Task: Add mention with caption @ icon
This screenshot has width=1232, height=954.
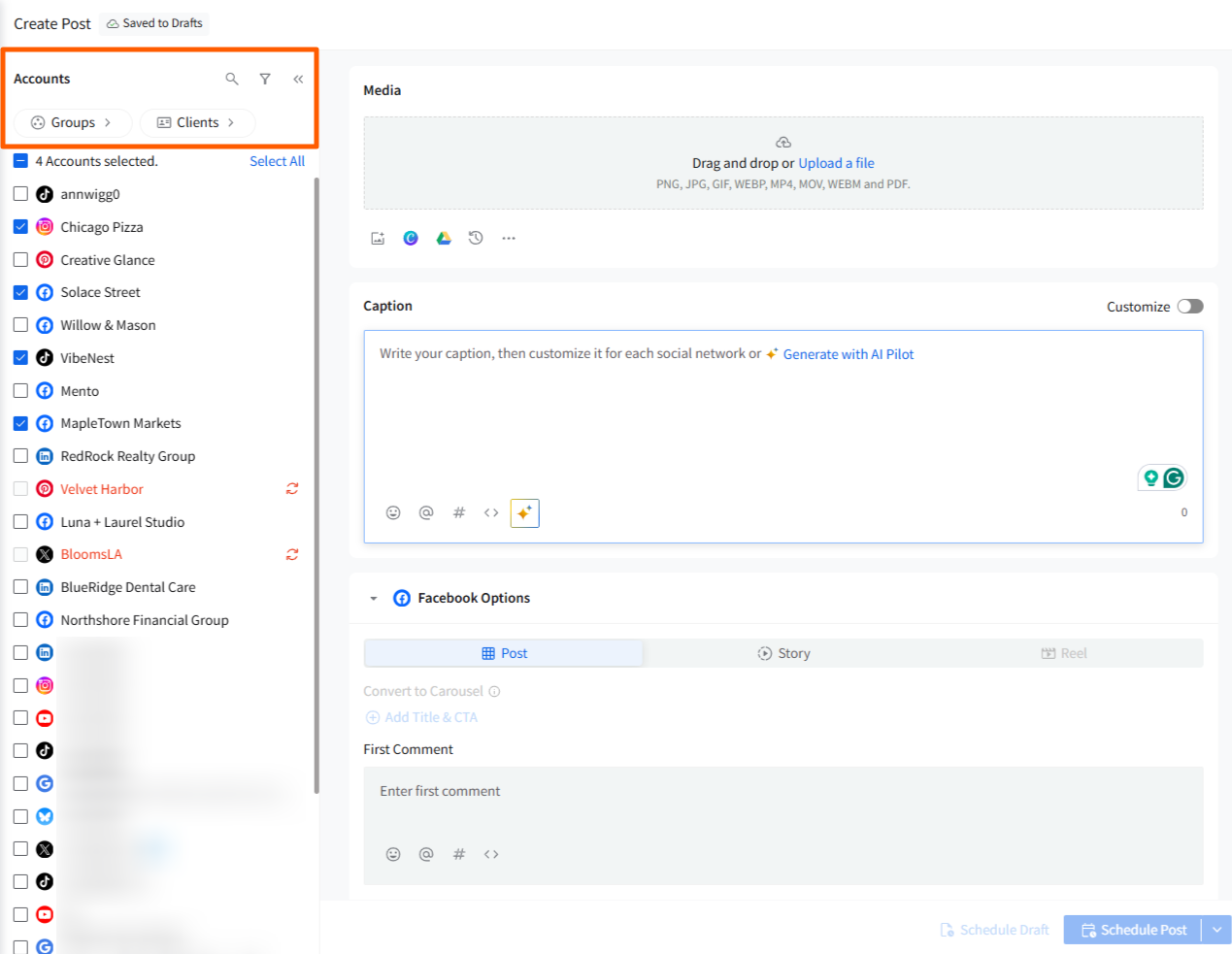Action: (x=426, y=512)
